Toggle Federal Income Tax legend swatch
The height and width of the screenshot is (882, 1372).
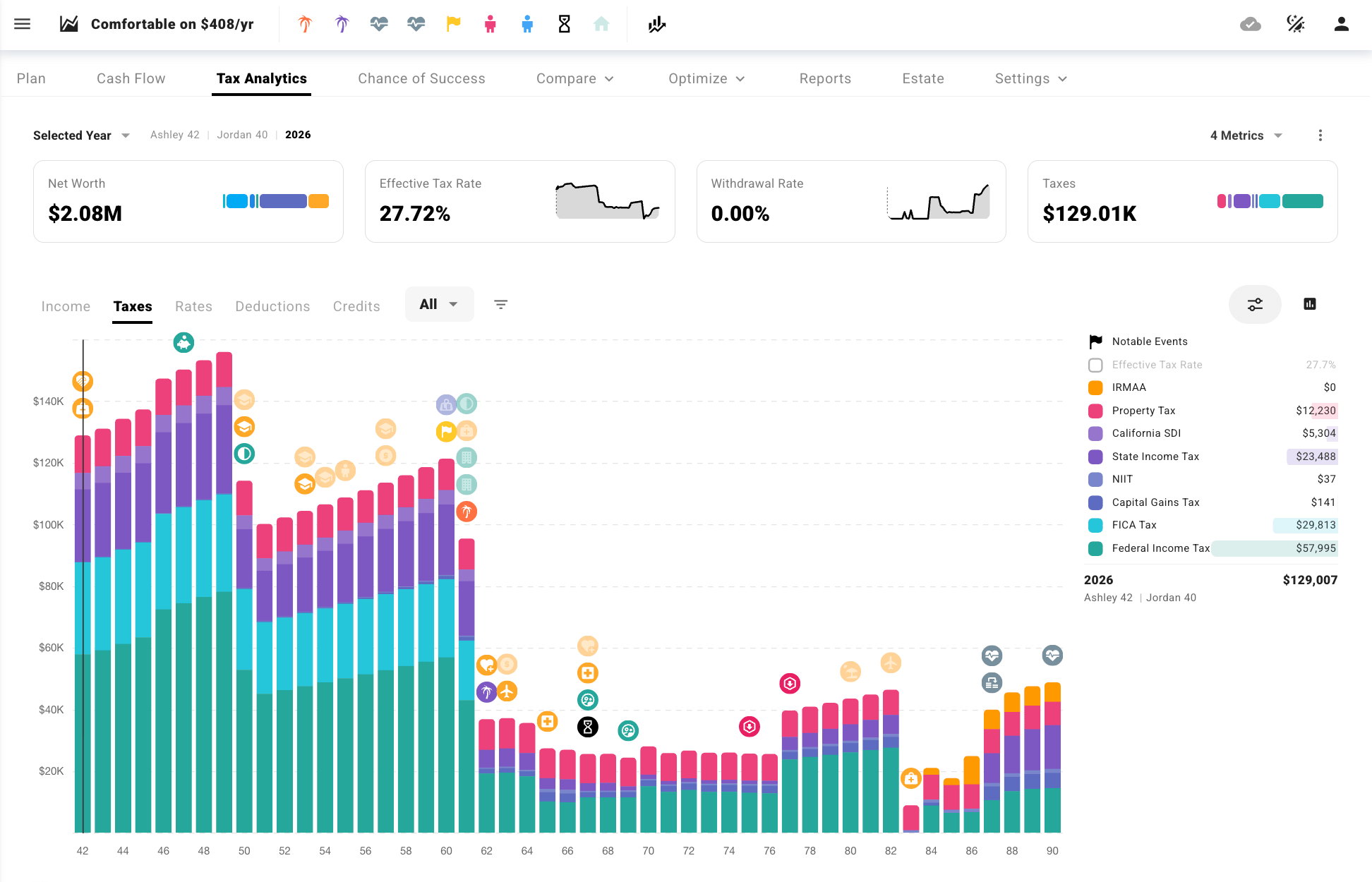coord(1095,548)
